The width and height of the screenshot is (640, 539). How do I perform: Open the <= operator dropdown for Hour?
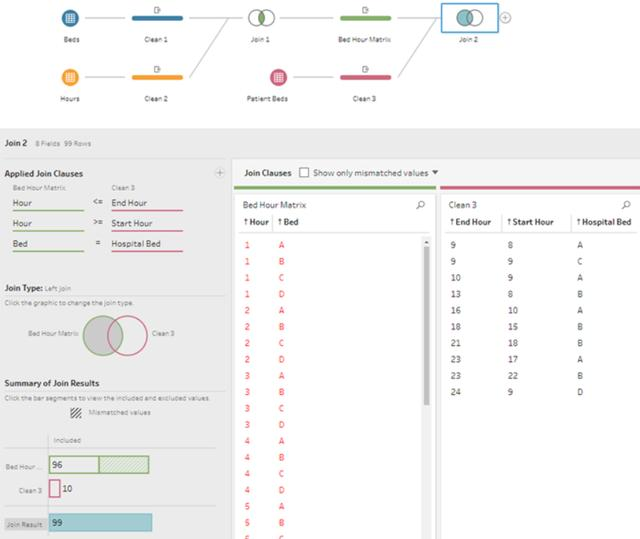[x=98, y=202]
